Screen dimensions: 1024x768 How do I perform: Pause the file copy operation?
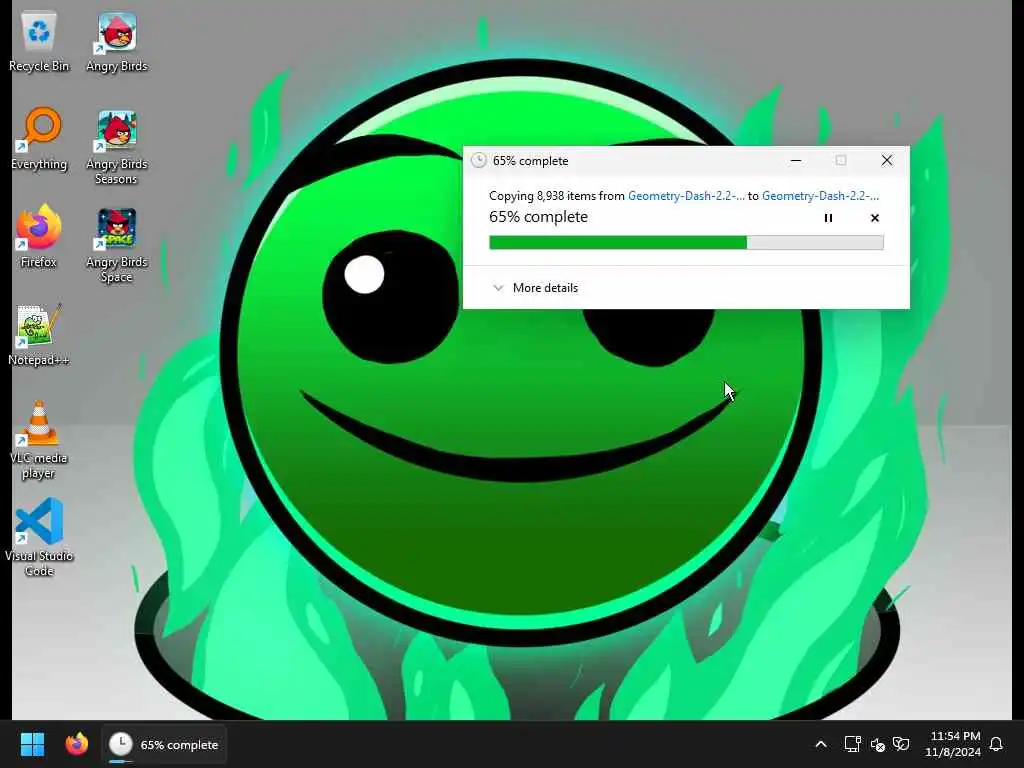[x=828, y=218]
